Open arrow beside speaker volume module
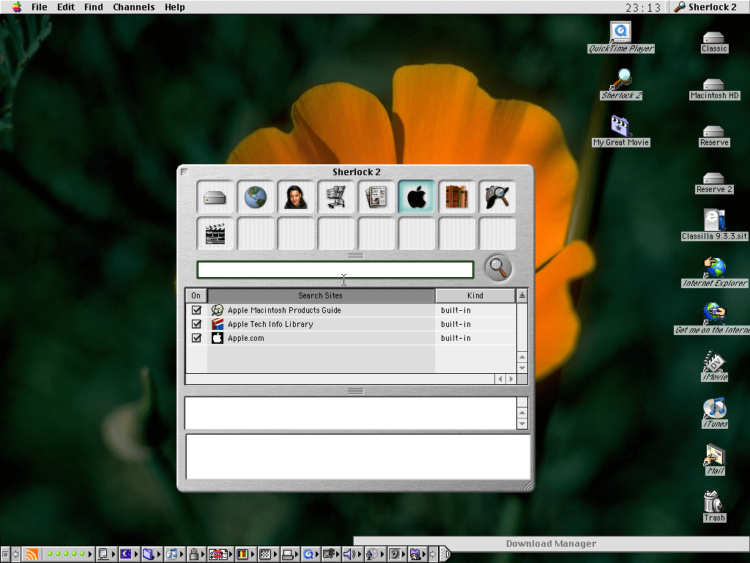750x563 pixels. click(359, 554)
